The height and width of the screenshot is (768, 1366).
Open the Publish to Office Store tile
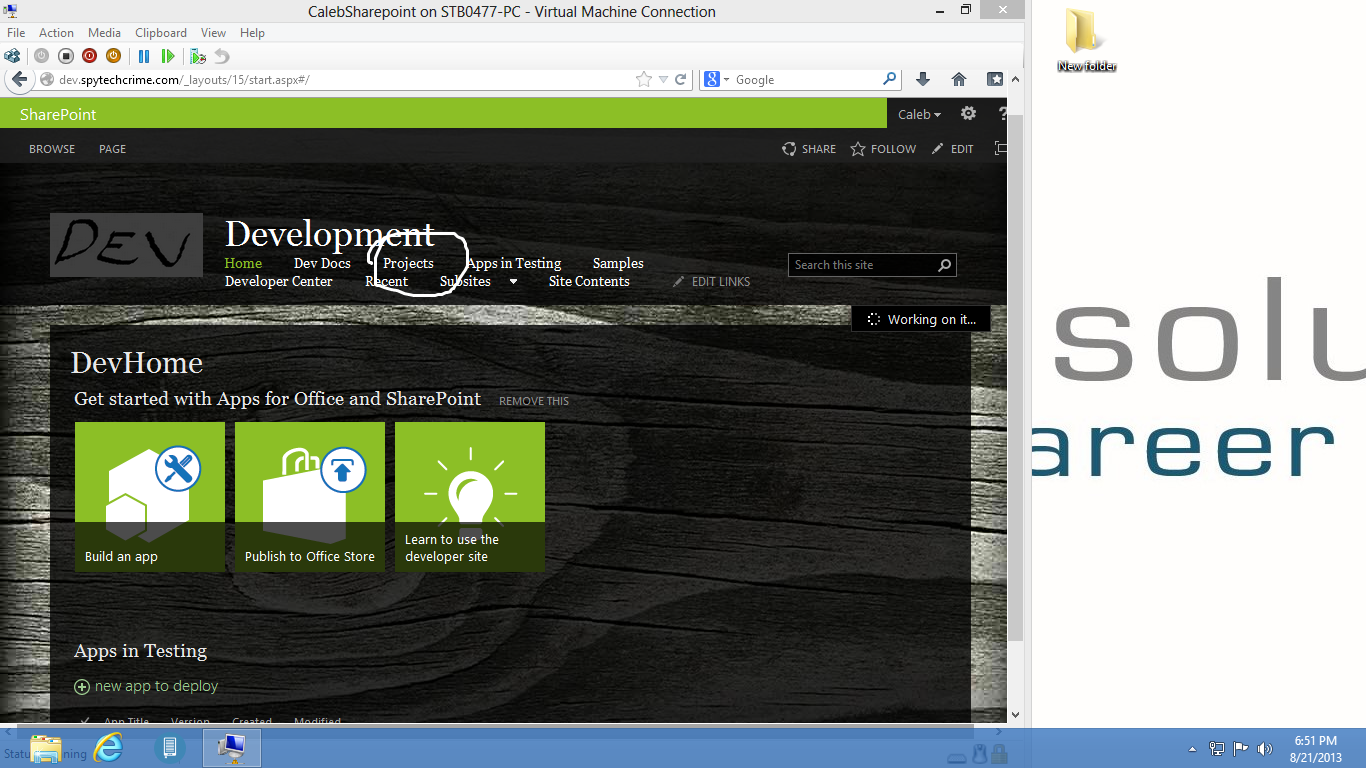click(310, 497)
